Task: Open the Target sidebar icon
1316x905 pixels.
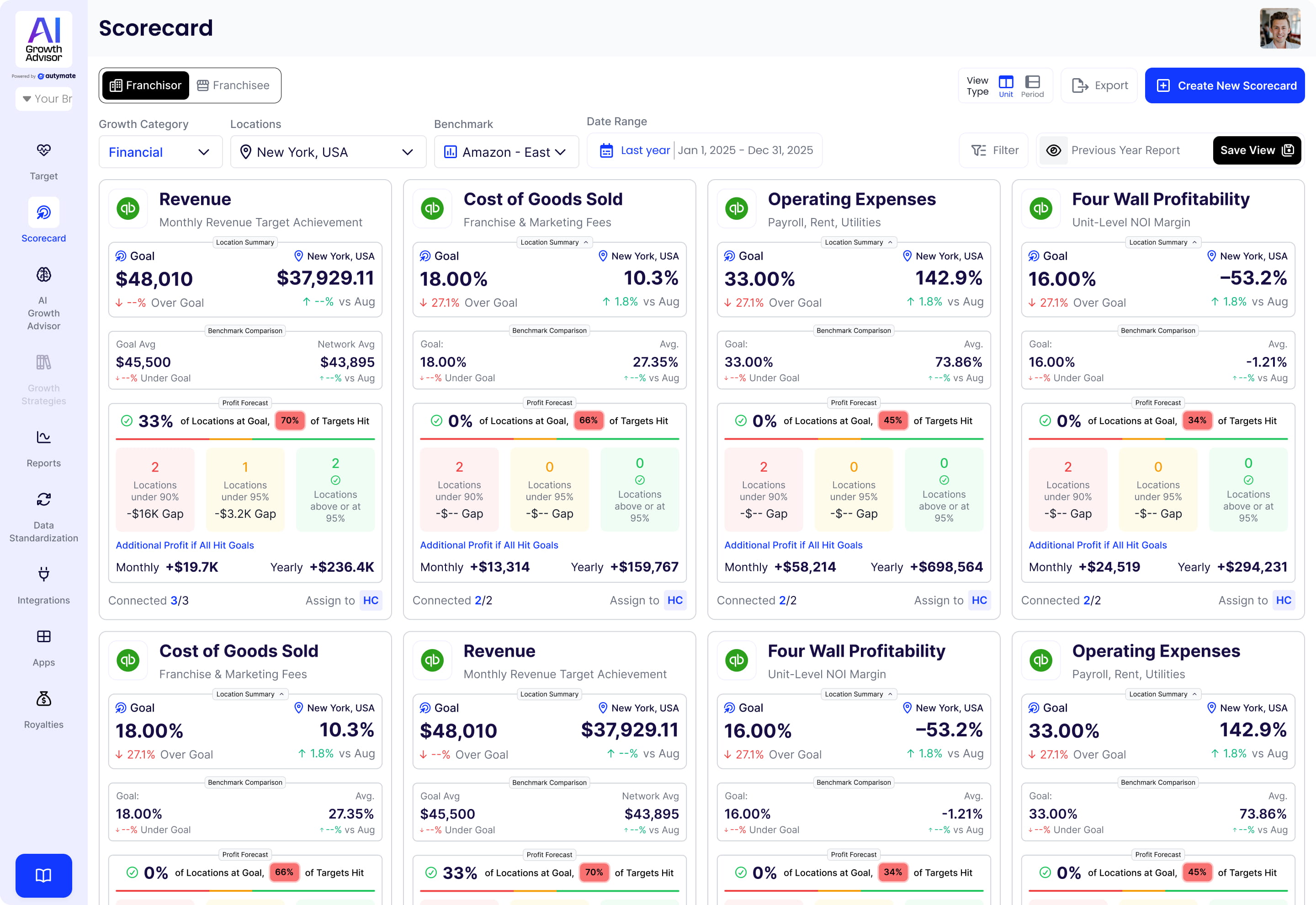Action: pos(44,150)
